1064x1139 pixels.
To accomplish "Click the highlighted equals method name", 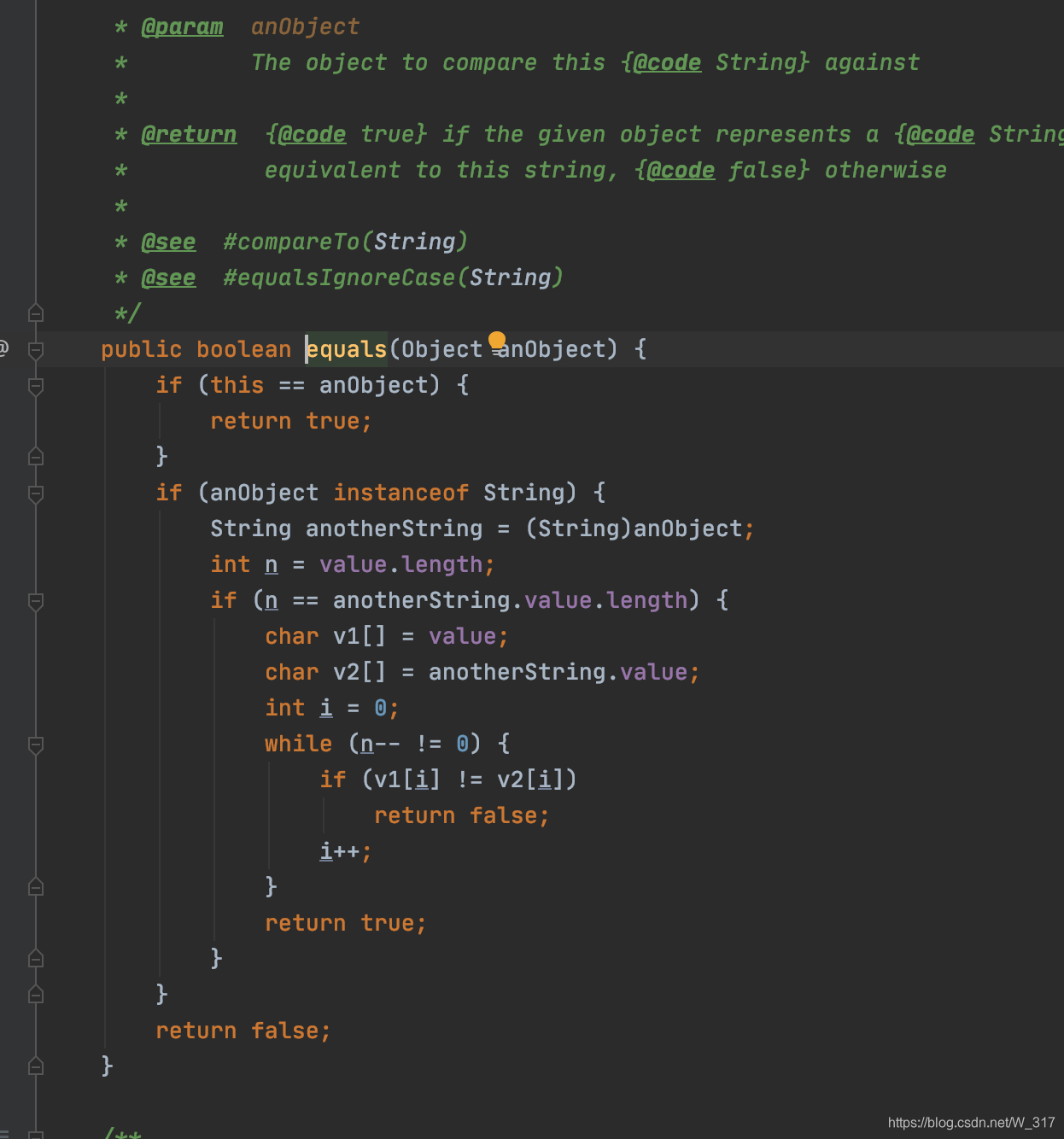I will [347, 349].
